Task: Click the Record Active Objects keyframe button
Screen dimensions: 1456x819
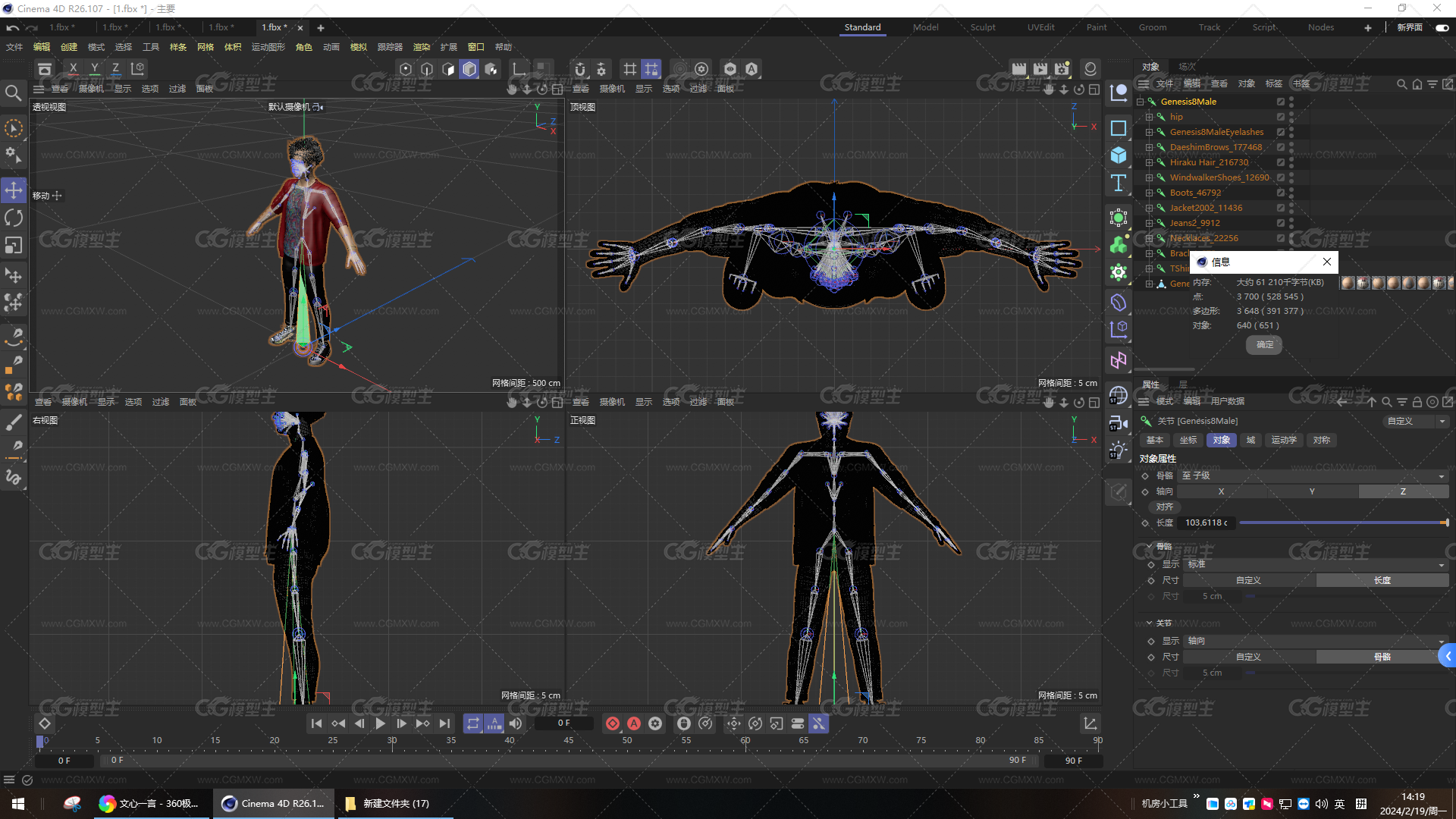Action: pyautogui.click(x=613, y=723)
